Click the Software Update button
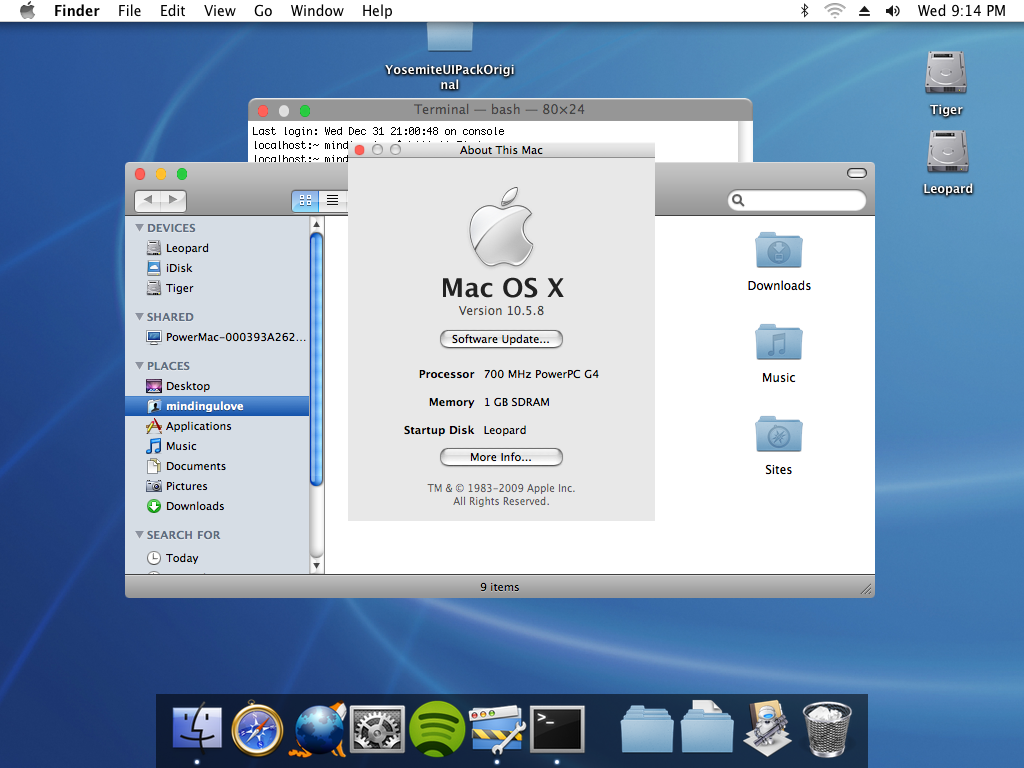Viewport: 1024px width, 768px height. (x=501, y=339)
